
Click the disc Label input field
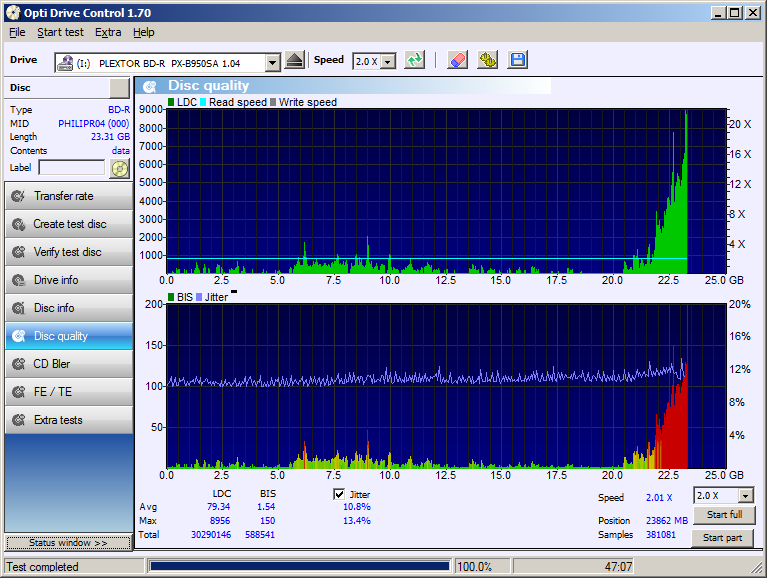[x=72, y=167]
